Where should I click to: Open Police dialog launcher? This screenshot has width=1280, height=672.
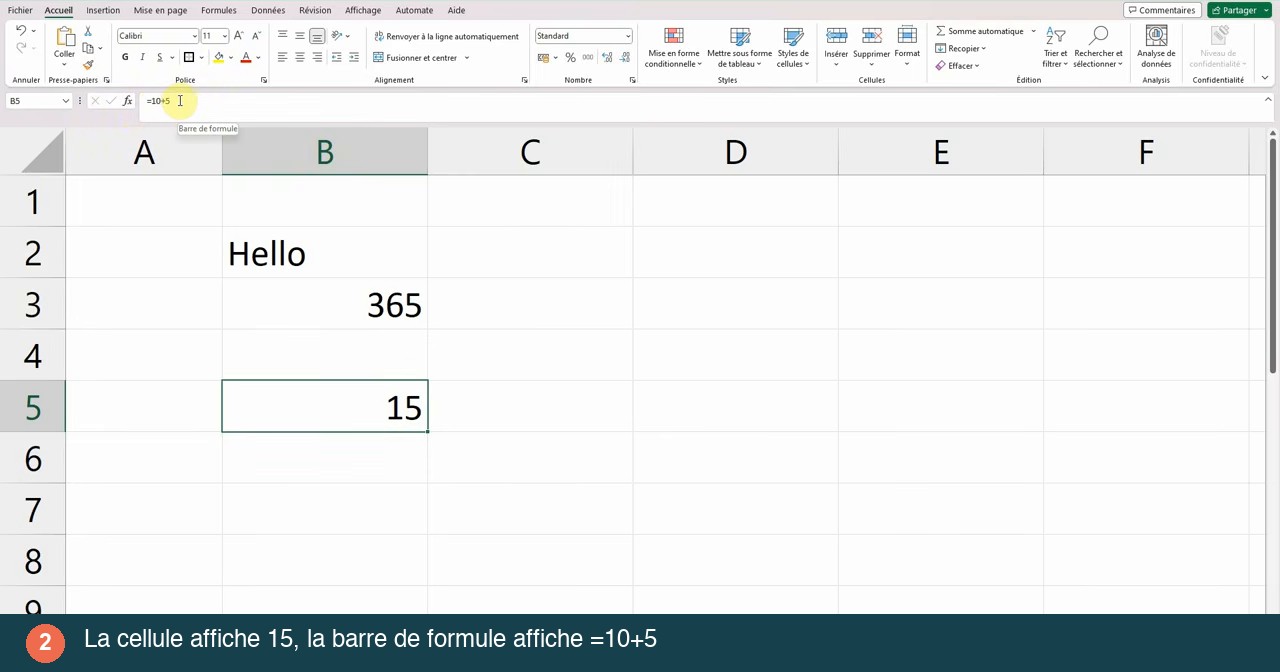point(264,80)
